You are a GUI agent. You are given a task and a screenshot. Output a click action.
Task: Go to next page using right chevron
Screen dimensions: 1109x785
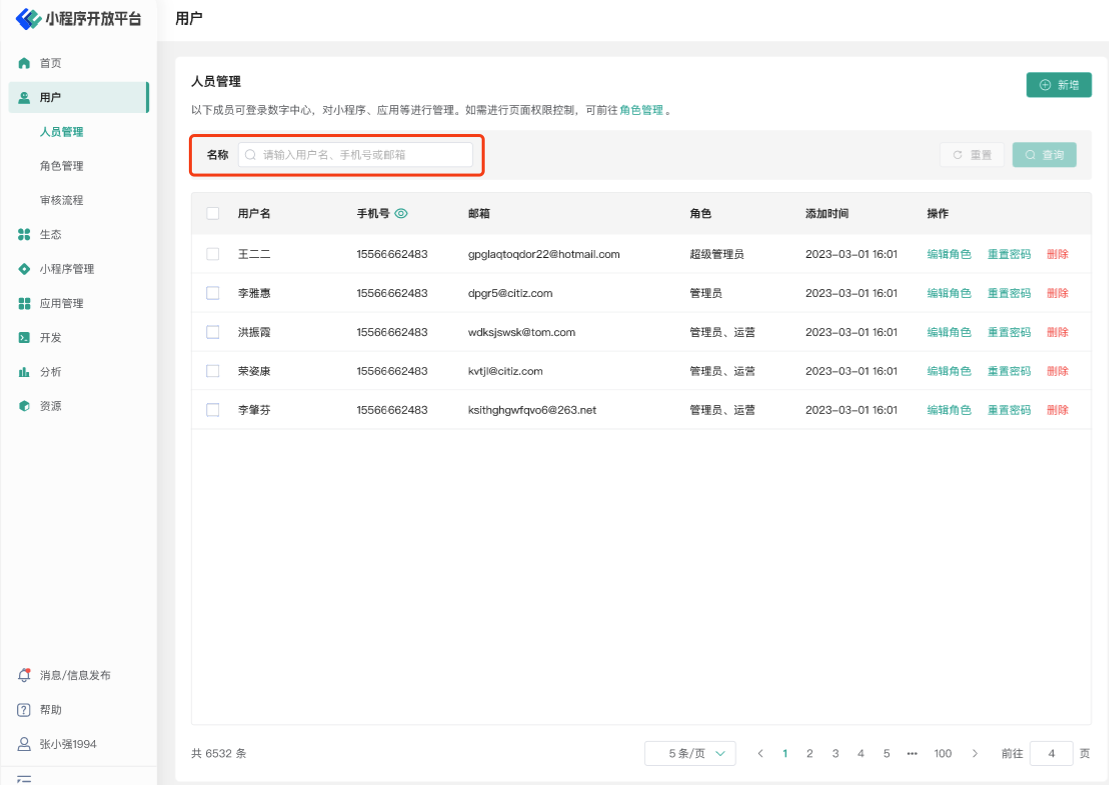tap(975, 754)
